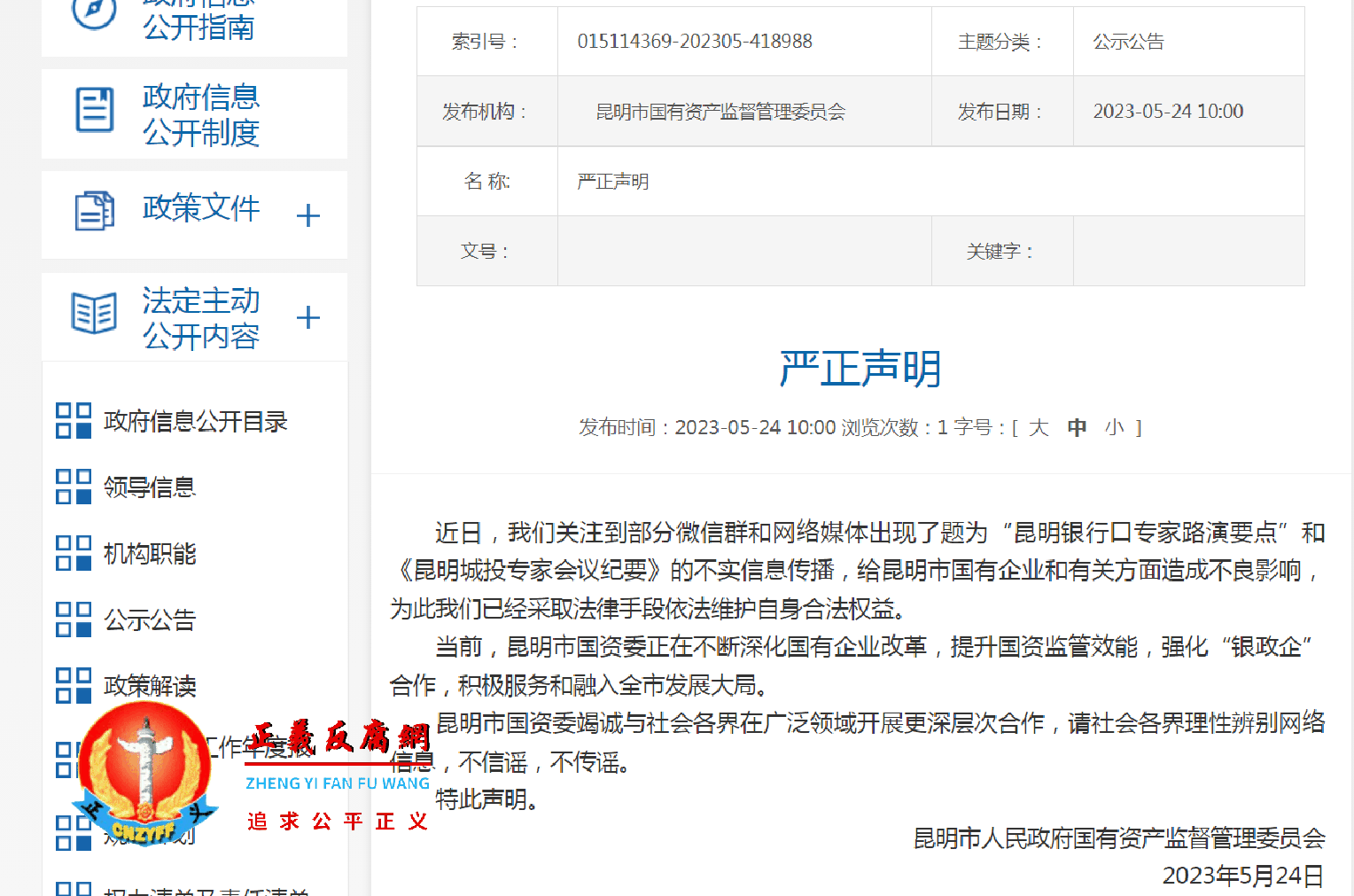Image resolution: width=1354 pixels, height=896 pixels.
Task: Click the grid icon beside 公示公告
Action: pos(73,618)
